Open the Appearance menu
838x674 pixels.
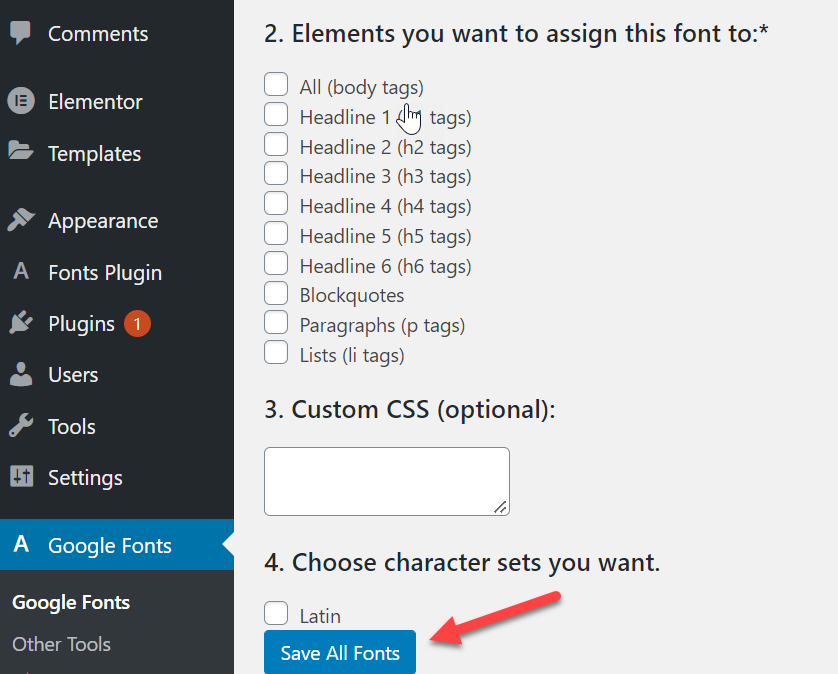coord(117,221)
